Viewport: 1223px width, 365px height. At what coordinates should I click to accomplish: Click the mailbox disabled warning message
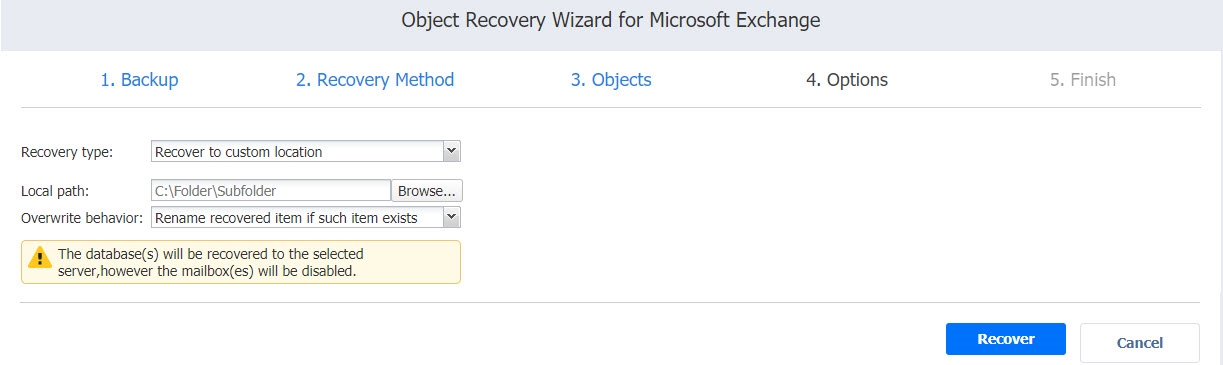[x=241, y=261]
